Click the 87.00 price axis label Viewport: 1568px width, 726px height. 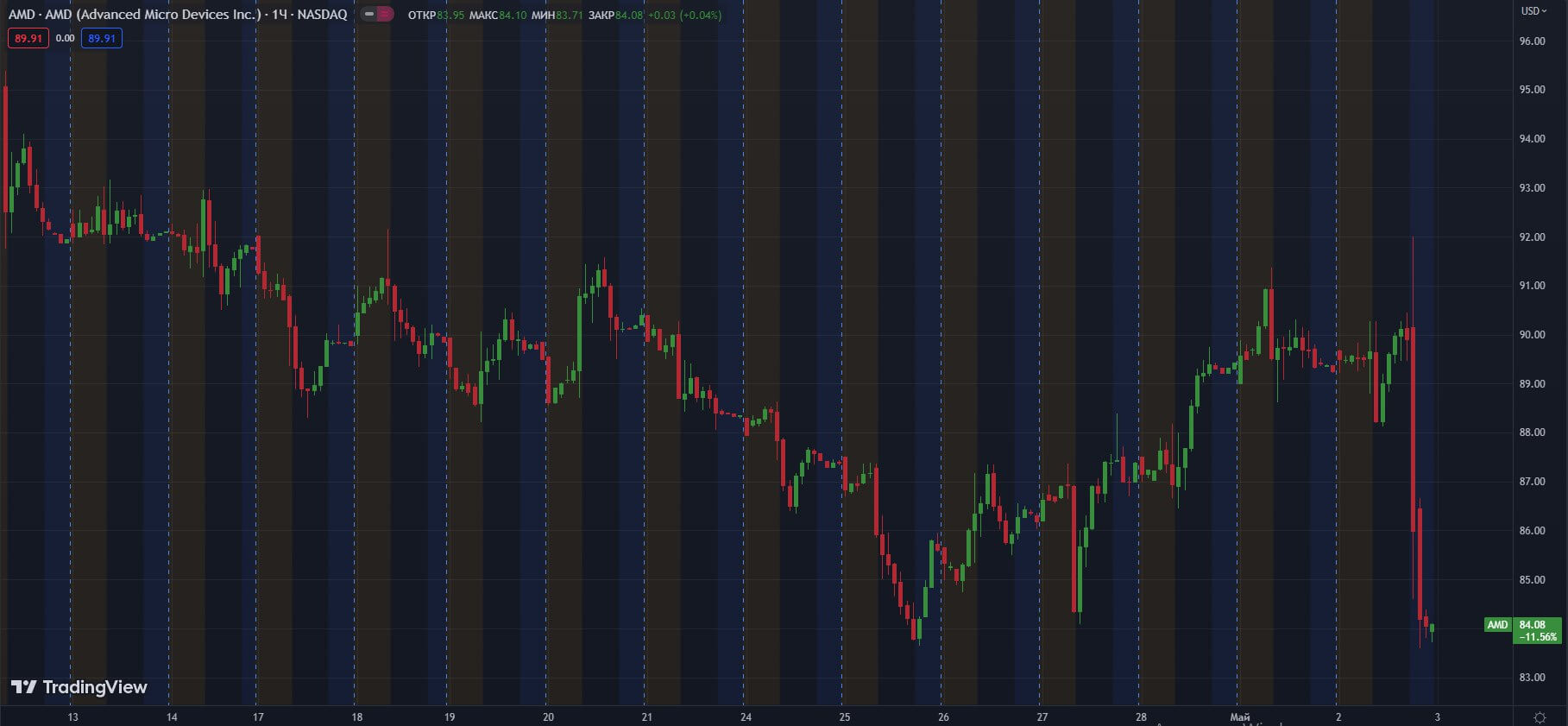1532,481
